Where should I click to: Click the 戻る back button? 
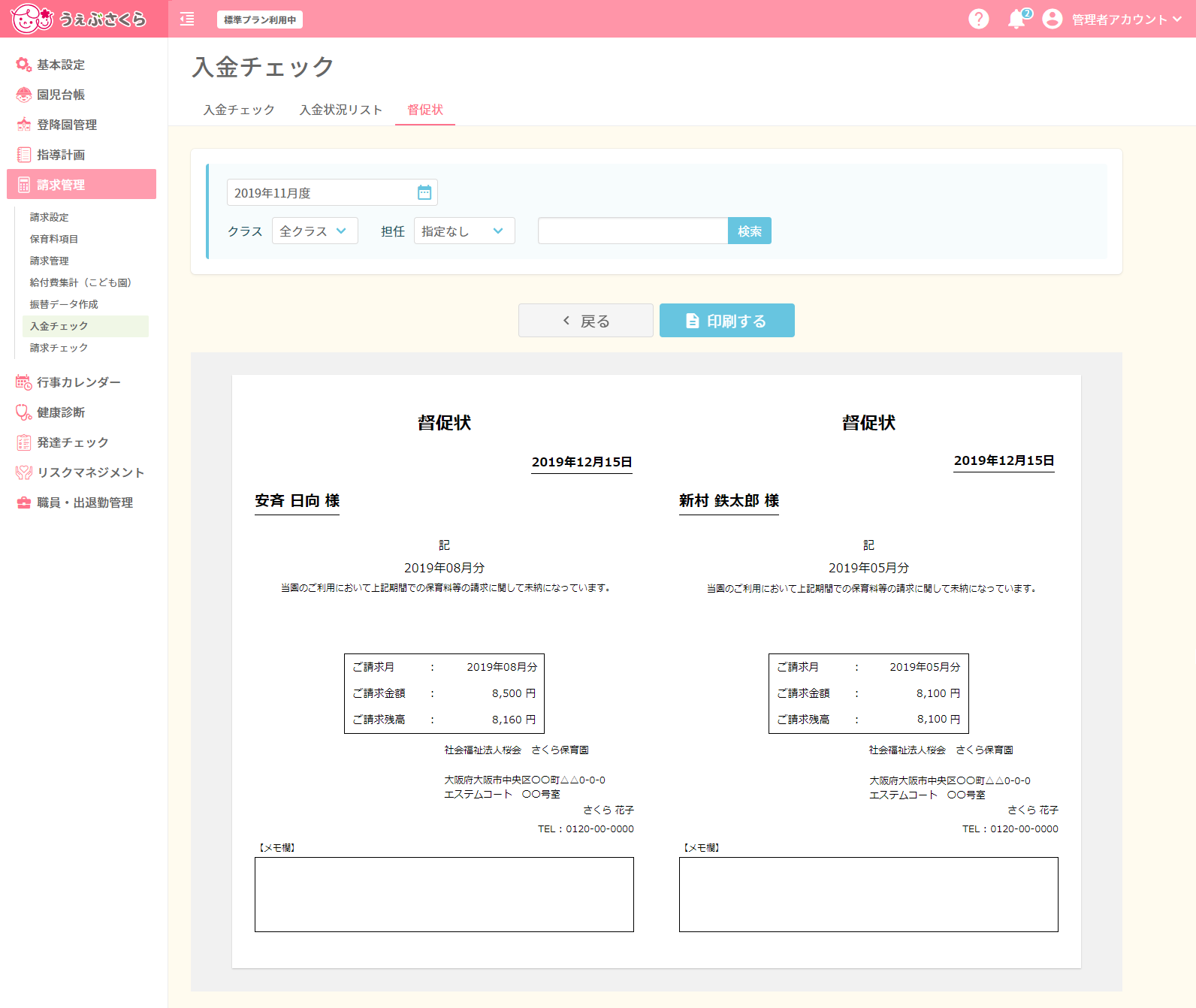[586, 321]
